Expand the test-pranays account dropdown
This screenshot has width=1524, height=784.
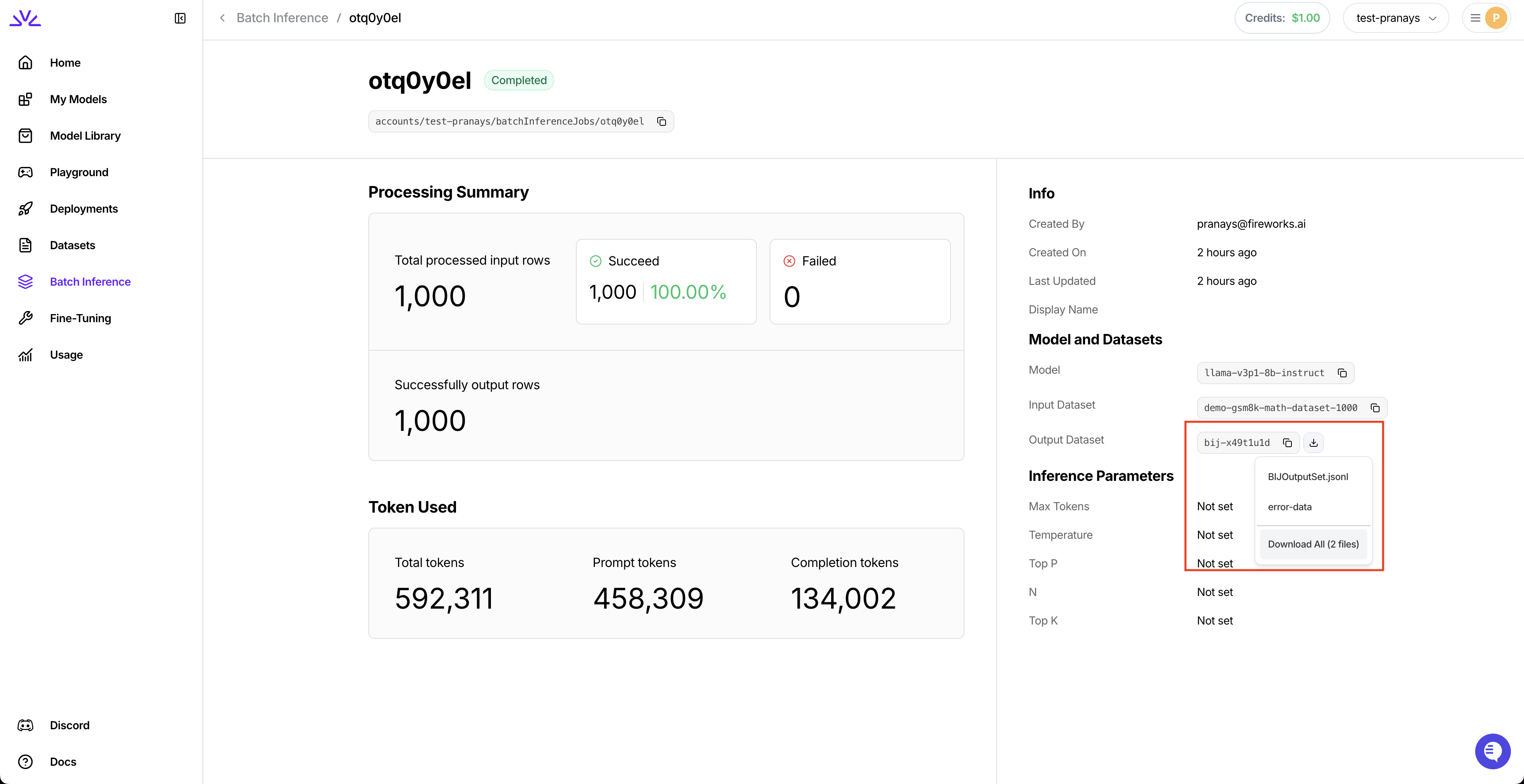pyautogui.click(x=1396, y=18)
